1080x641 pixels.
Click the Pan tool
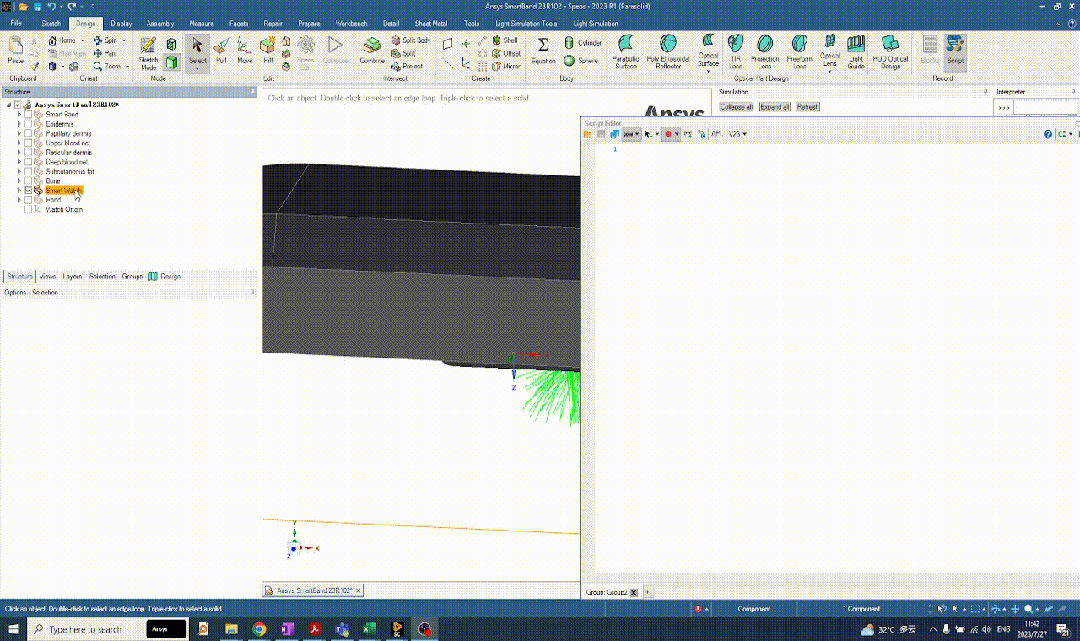[105, 54]
